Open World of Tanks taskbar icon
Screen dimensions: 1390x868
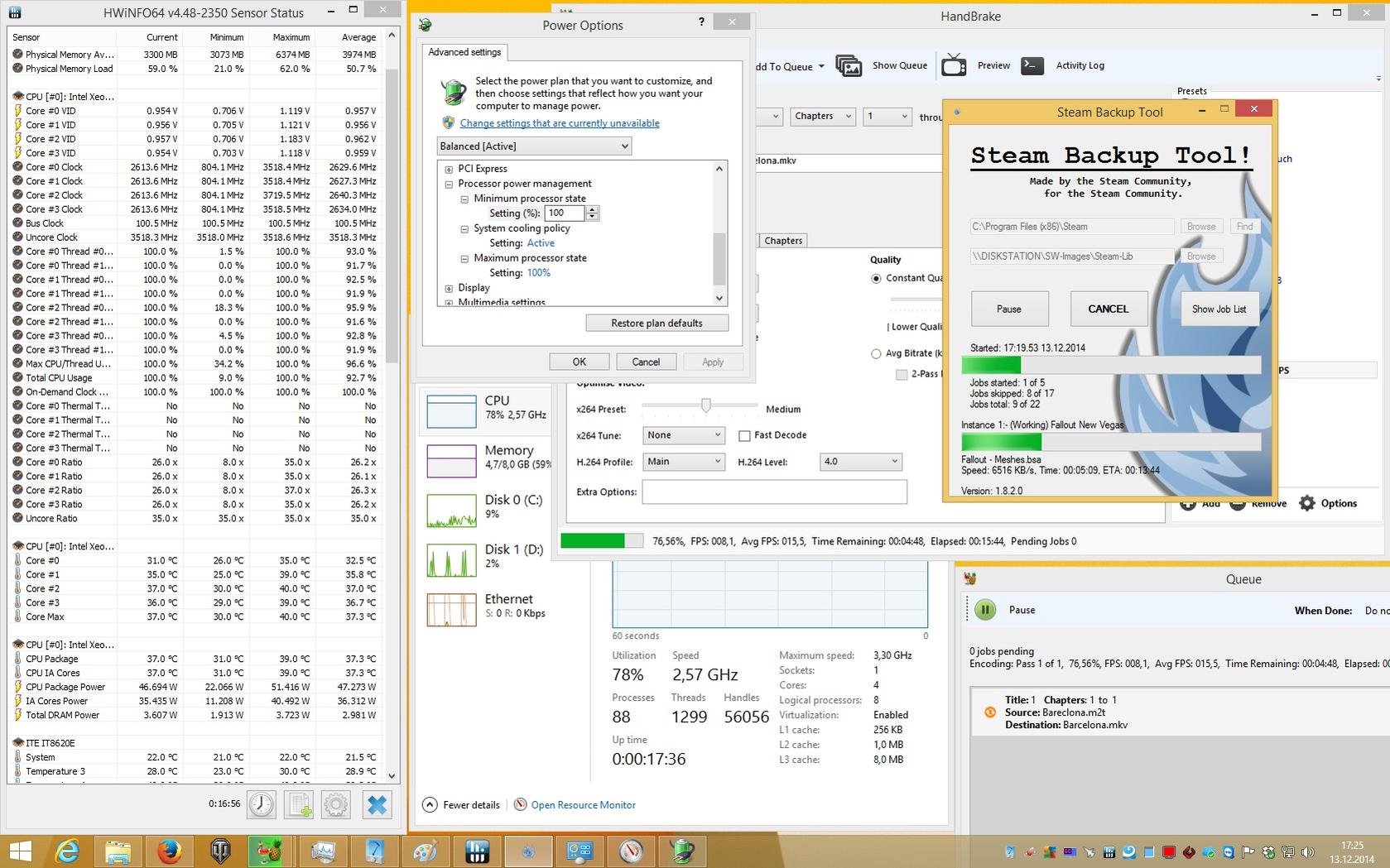click(219, 851)
